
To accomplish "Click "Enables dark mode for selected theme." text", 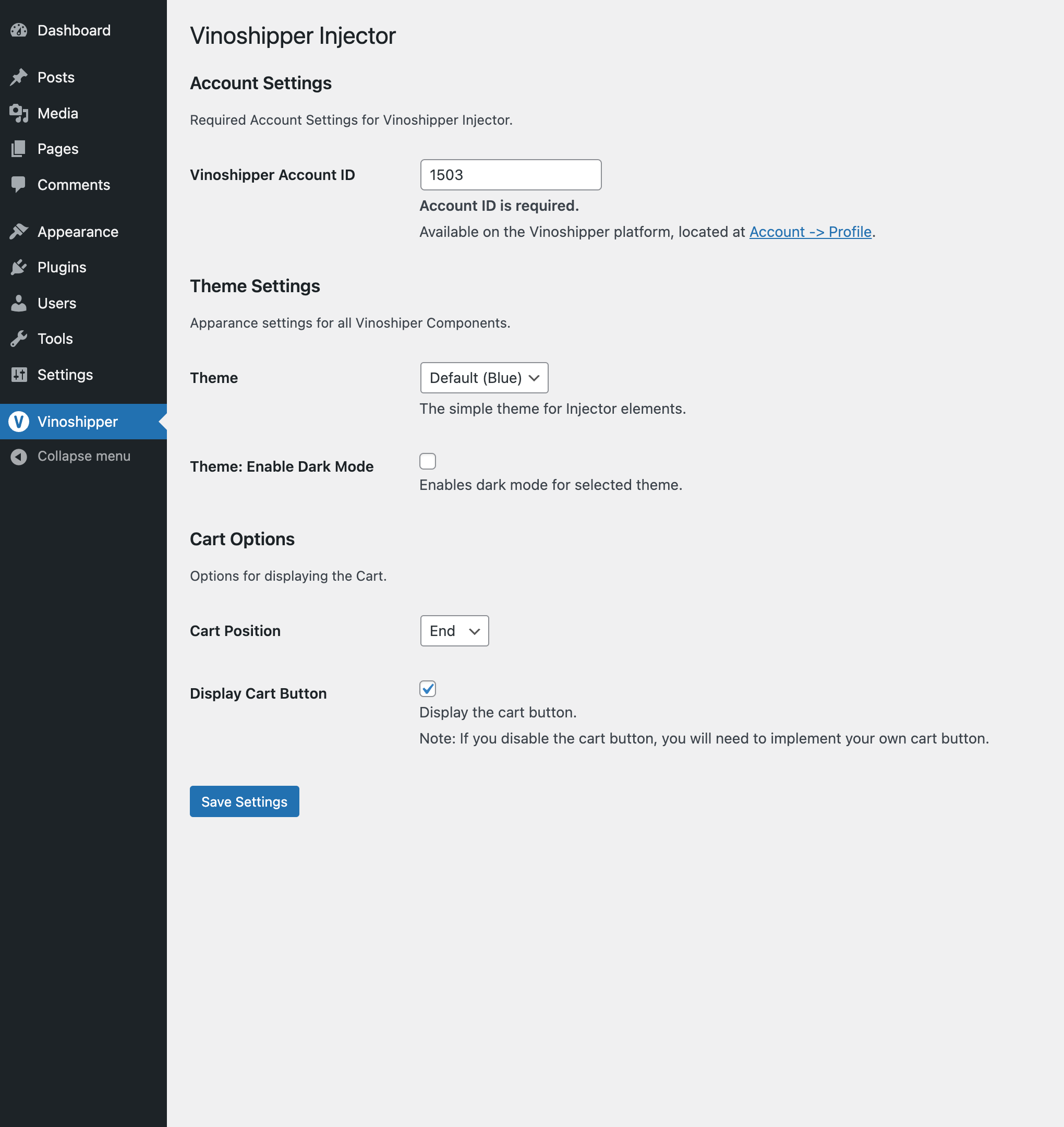I will (551, 485).
